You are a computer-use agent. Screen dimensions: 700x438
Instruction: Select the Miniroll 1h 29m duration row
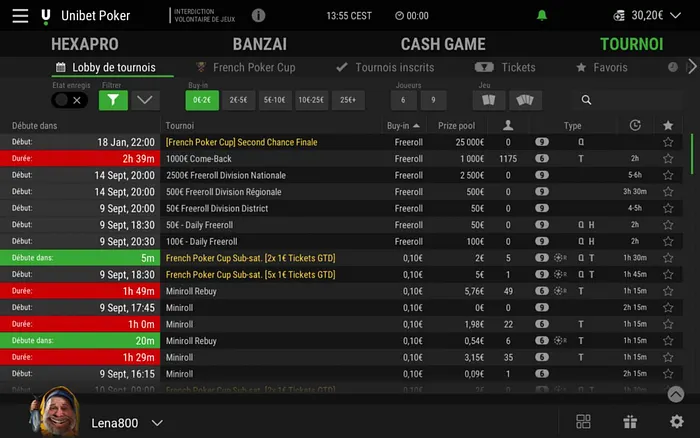pos(341,357)
